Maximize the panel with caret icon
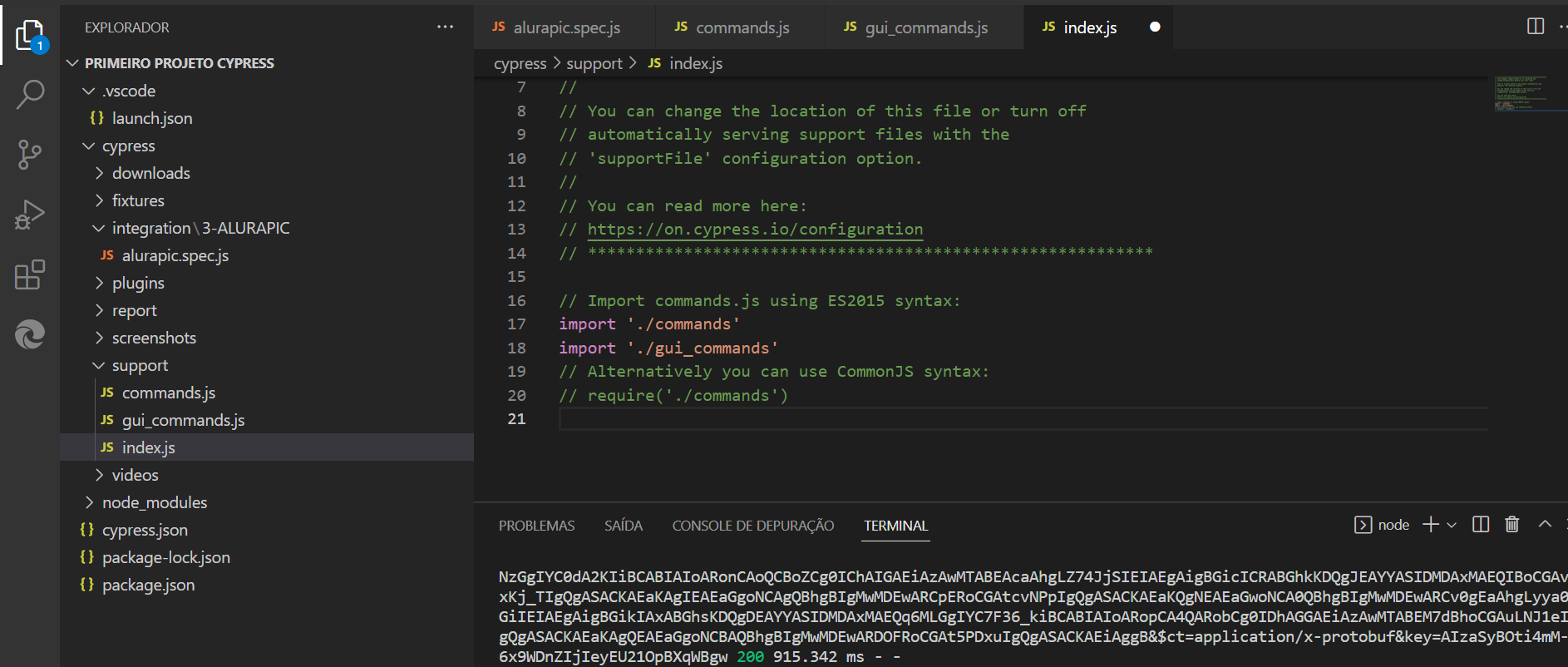 [x=1545, y=524]
